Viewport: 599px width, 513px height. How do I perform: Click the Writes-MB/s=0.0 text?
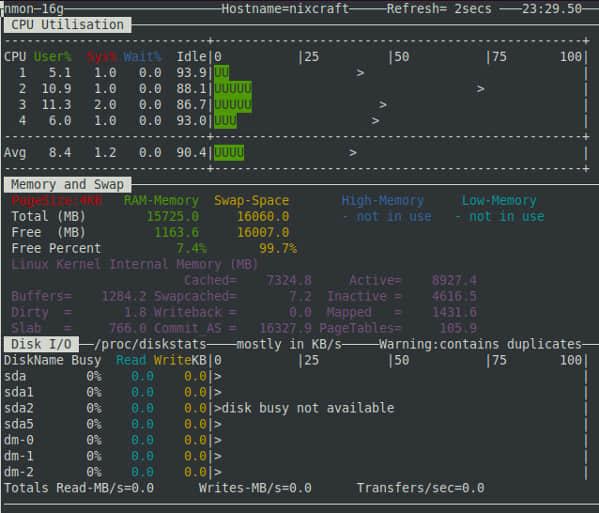255,488
